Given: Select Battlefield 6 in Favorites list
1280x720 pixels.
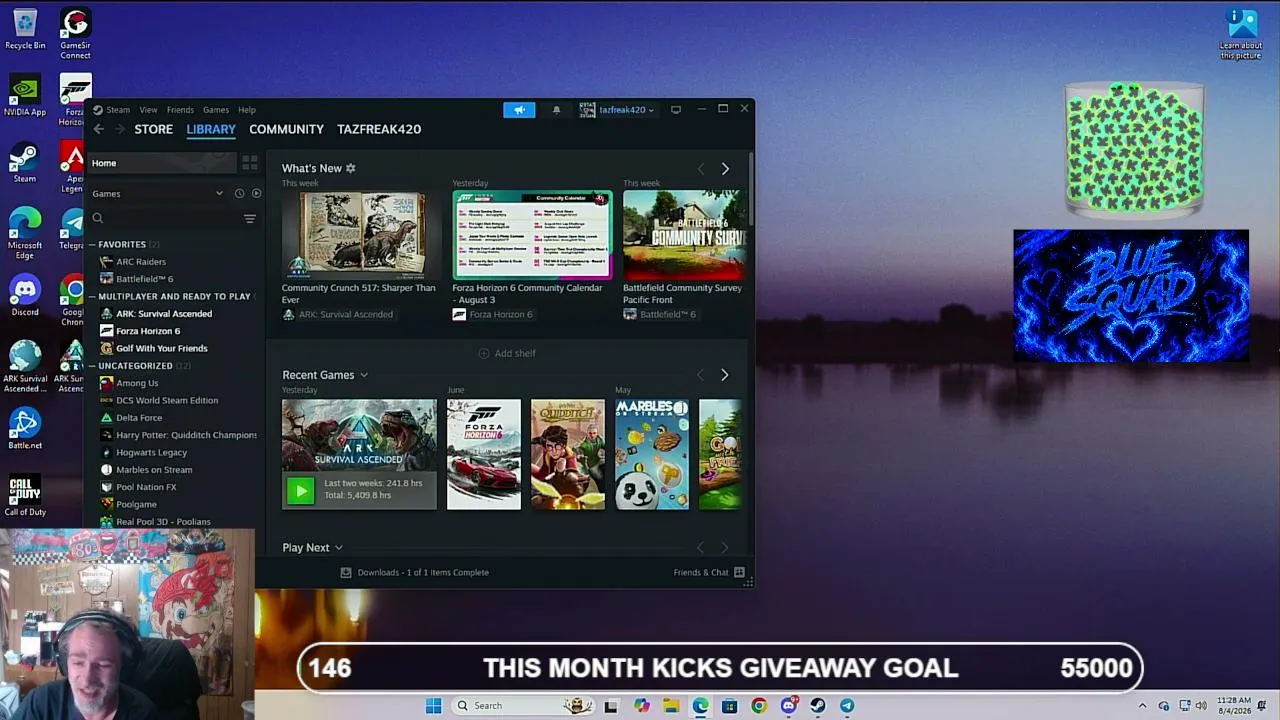Looking at the screenshot, I should [x=144, y=279].
